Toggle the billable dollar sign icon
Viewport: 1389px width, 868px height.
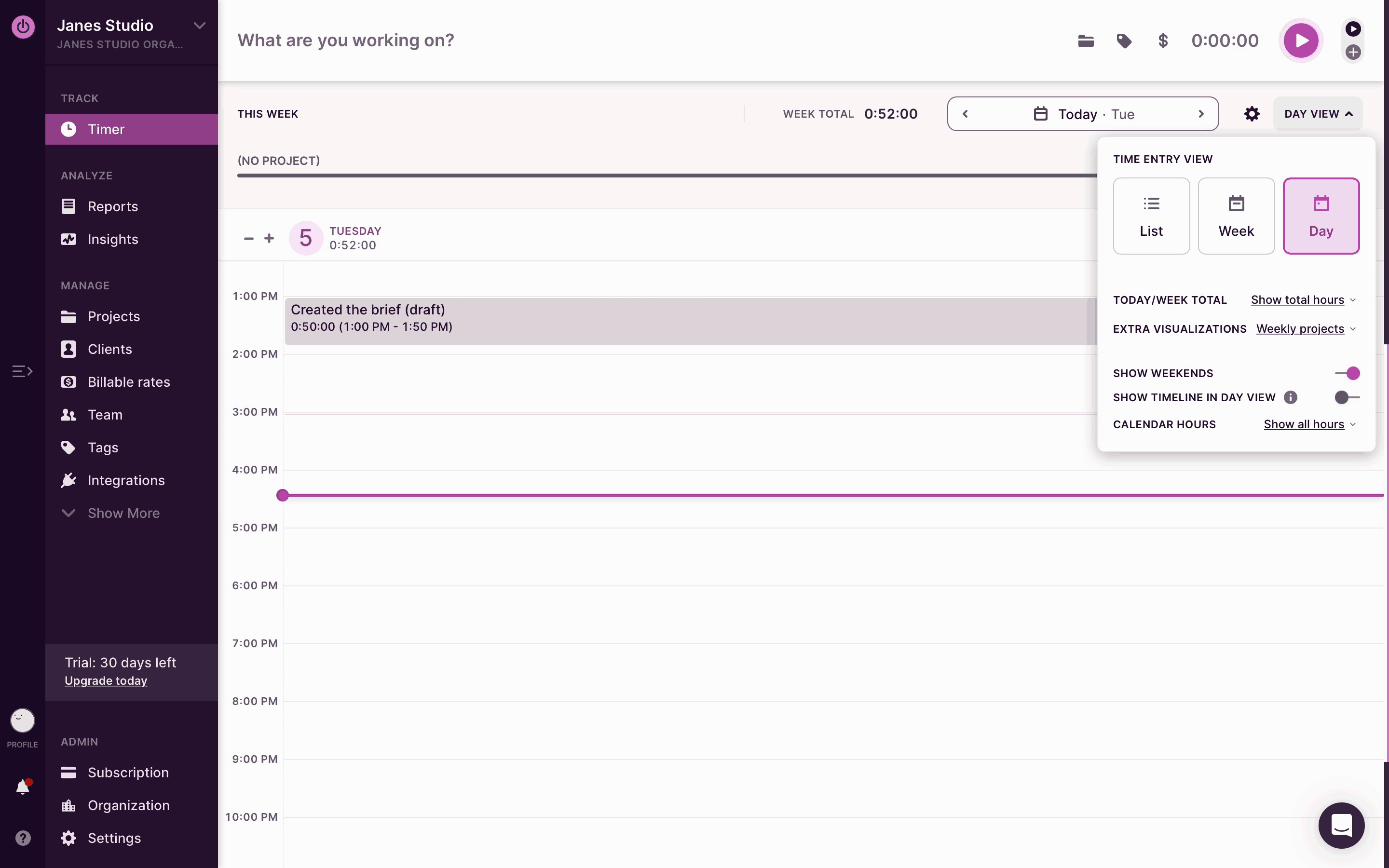(1163, 41)
